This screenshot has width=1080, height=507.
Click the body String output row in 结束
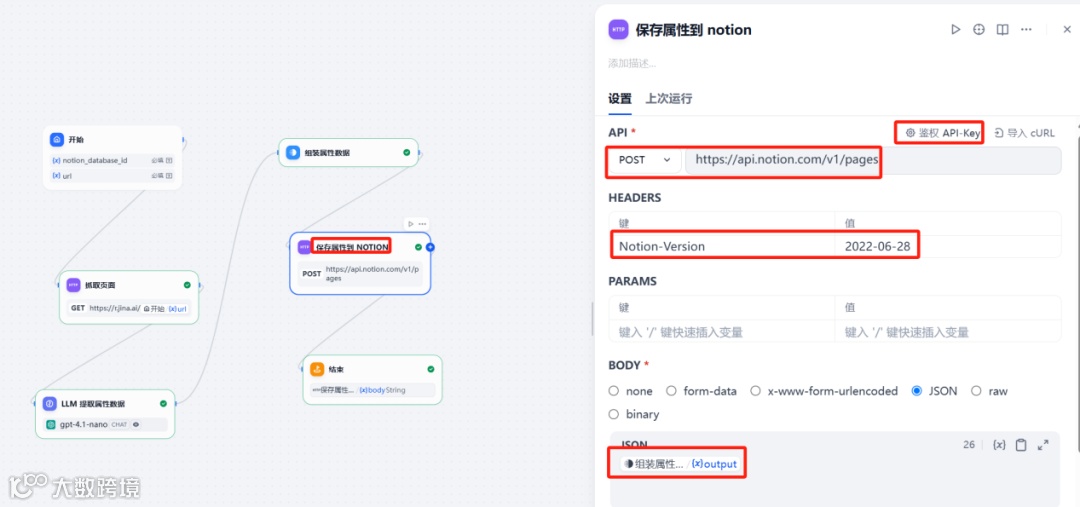(373, 390)
